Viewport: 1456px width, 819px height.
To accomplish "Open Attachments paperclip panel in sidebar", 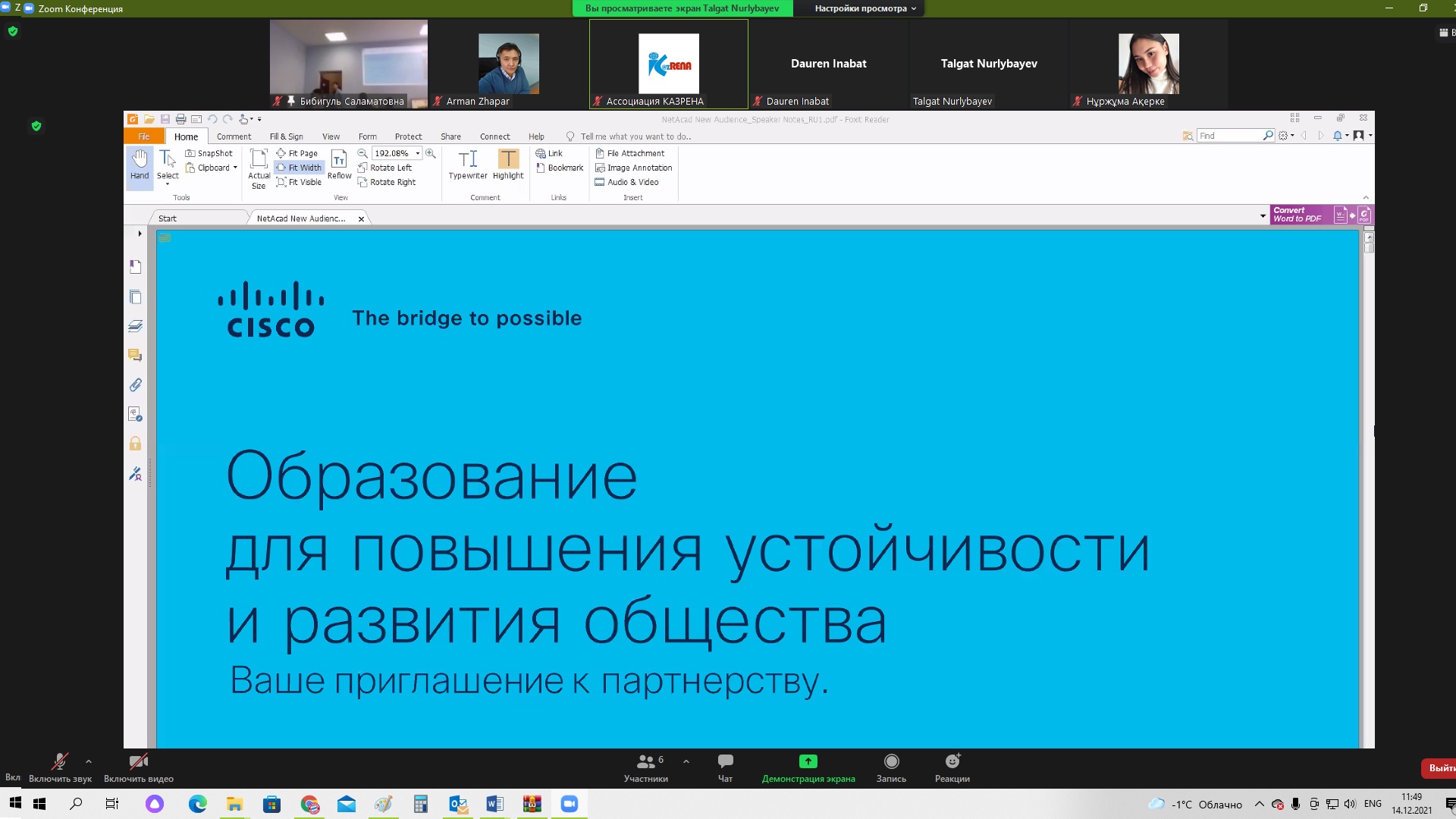I will click(135, 385).
